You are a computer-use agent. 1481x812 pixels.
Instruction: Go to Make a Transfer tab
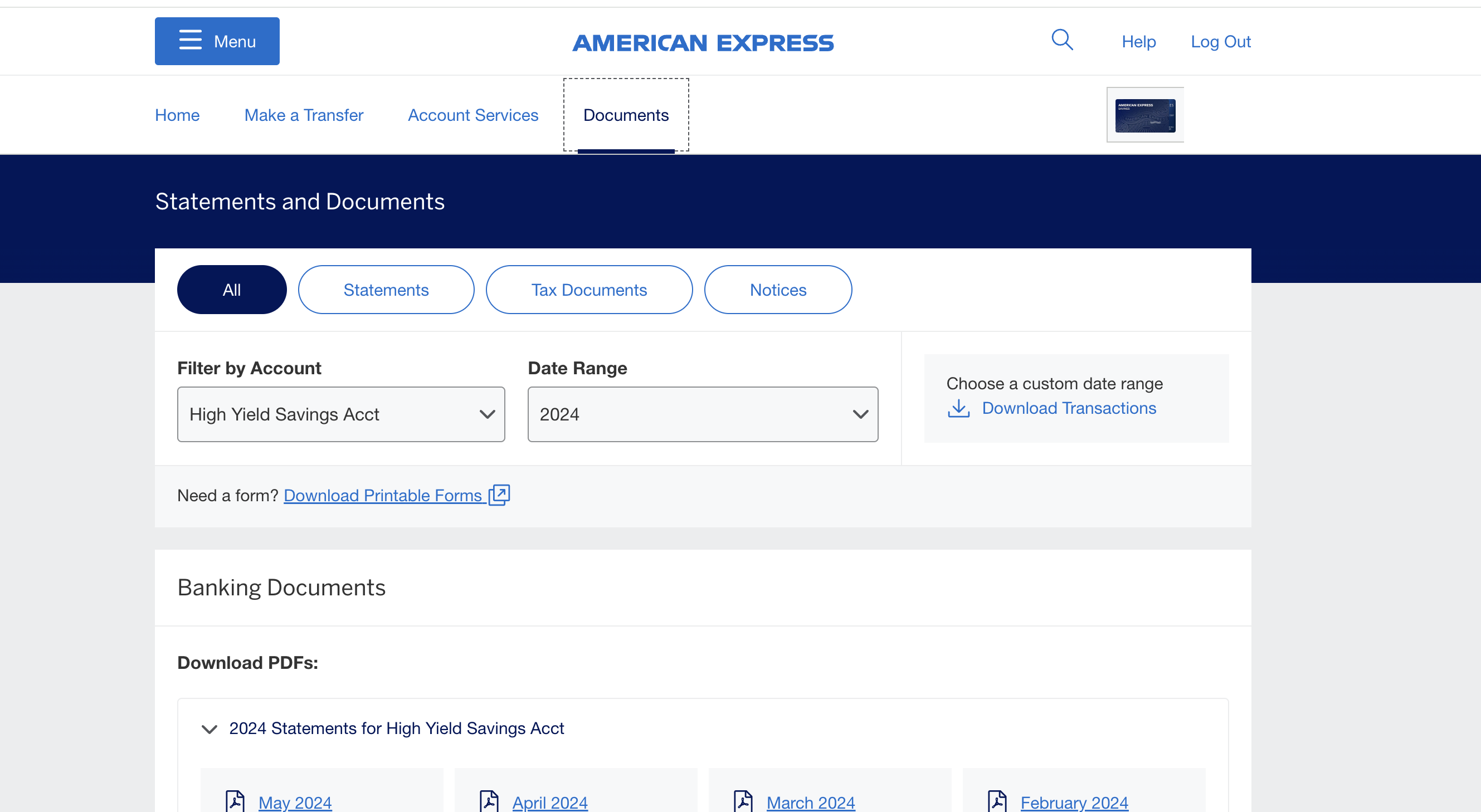304,115
